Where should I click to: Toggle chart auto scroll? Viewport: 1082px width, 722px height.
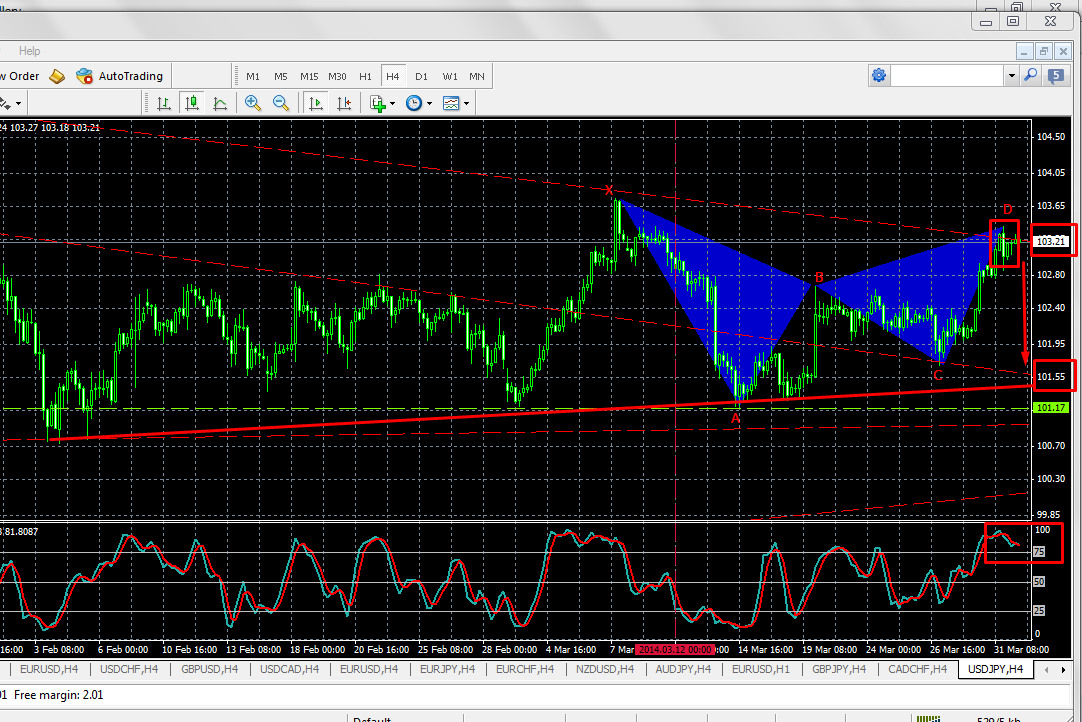click(x=316, y=104)
